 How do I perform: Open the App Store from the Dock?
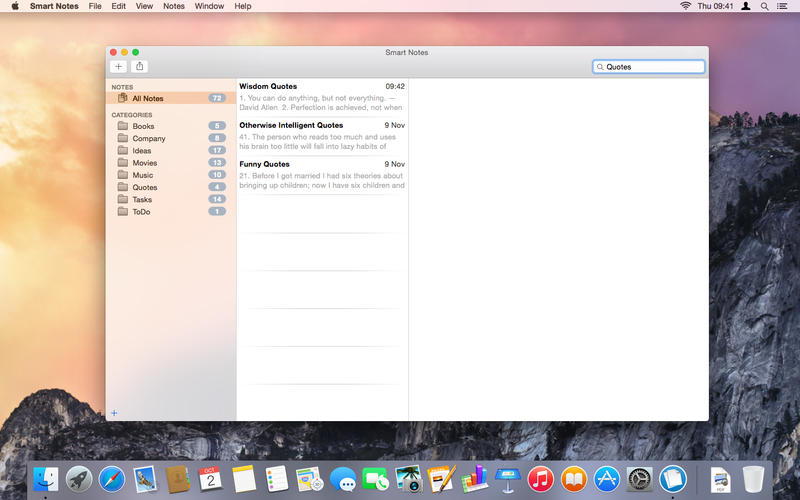tap(606, 480)
